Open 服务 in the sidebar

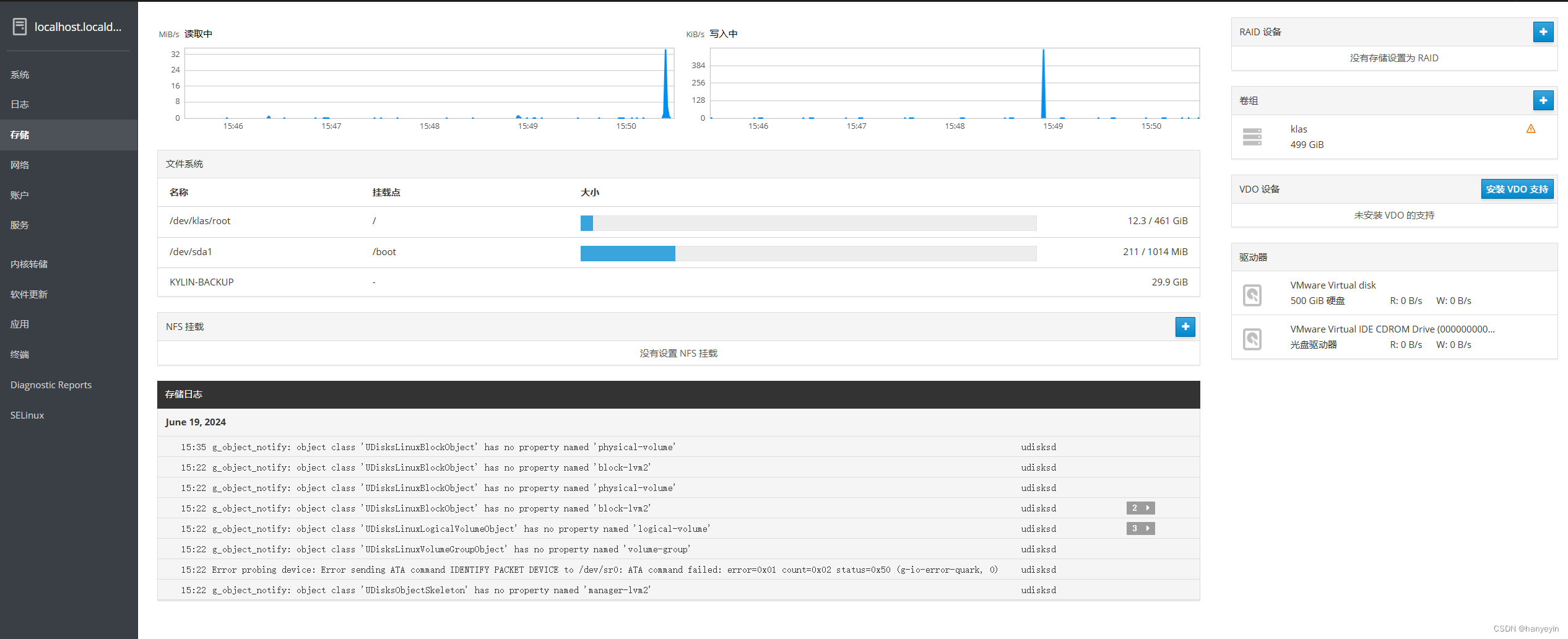(x=69, y=225)
